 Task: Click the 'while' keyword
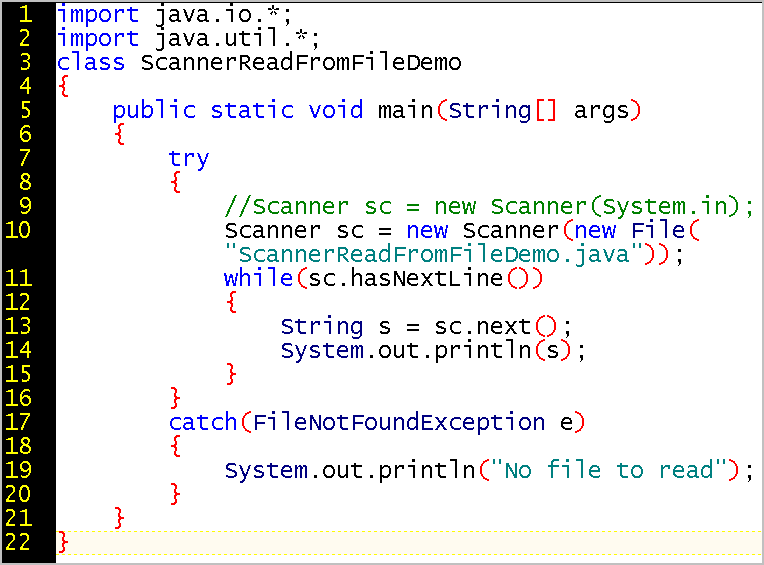pos(258,278)
